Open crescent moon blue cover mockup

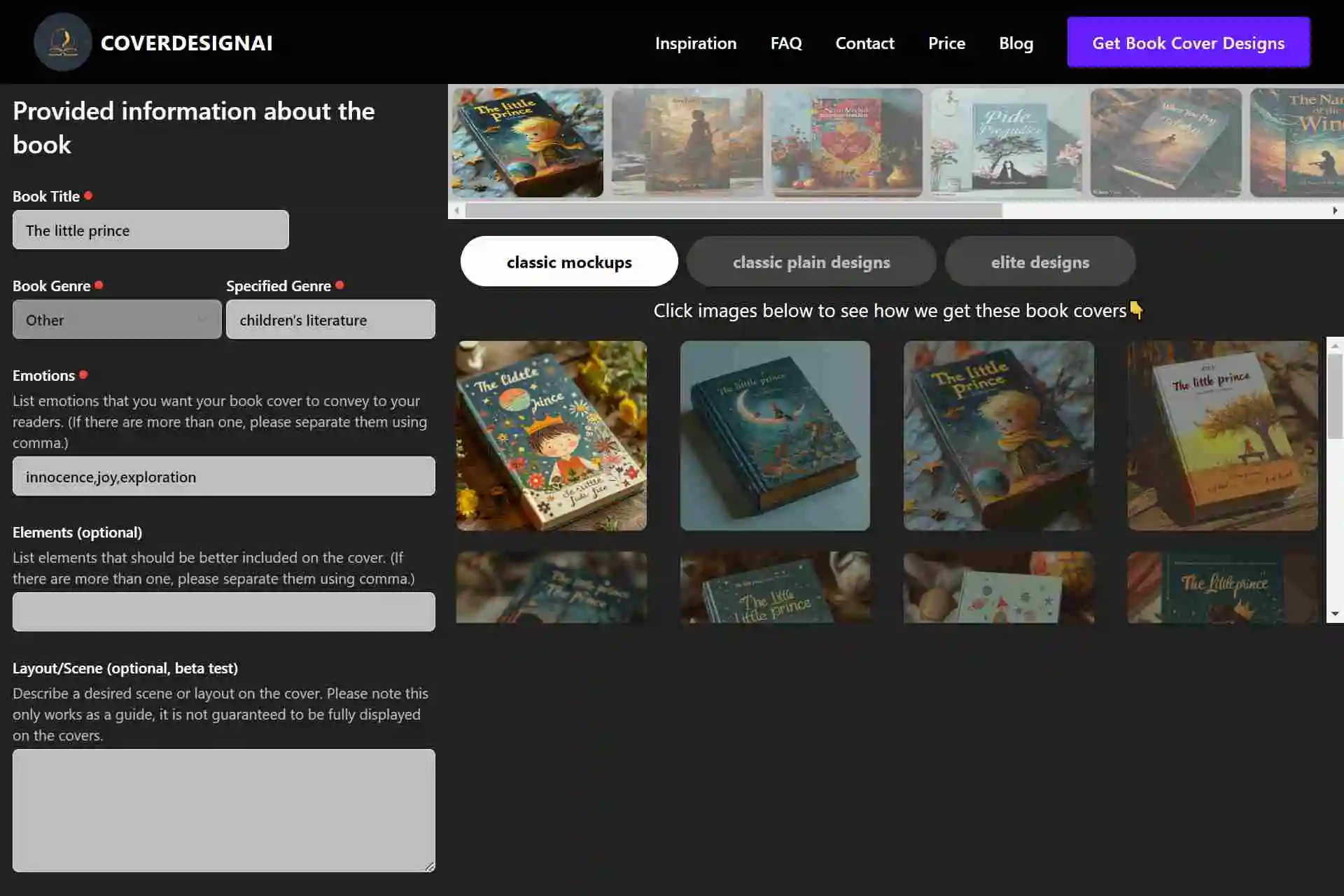click(x=775, y=435)
